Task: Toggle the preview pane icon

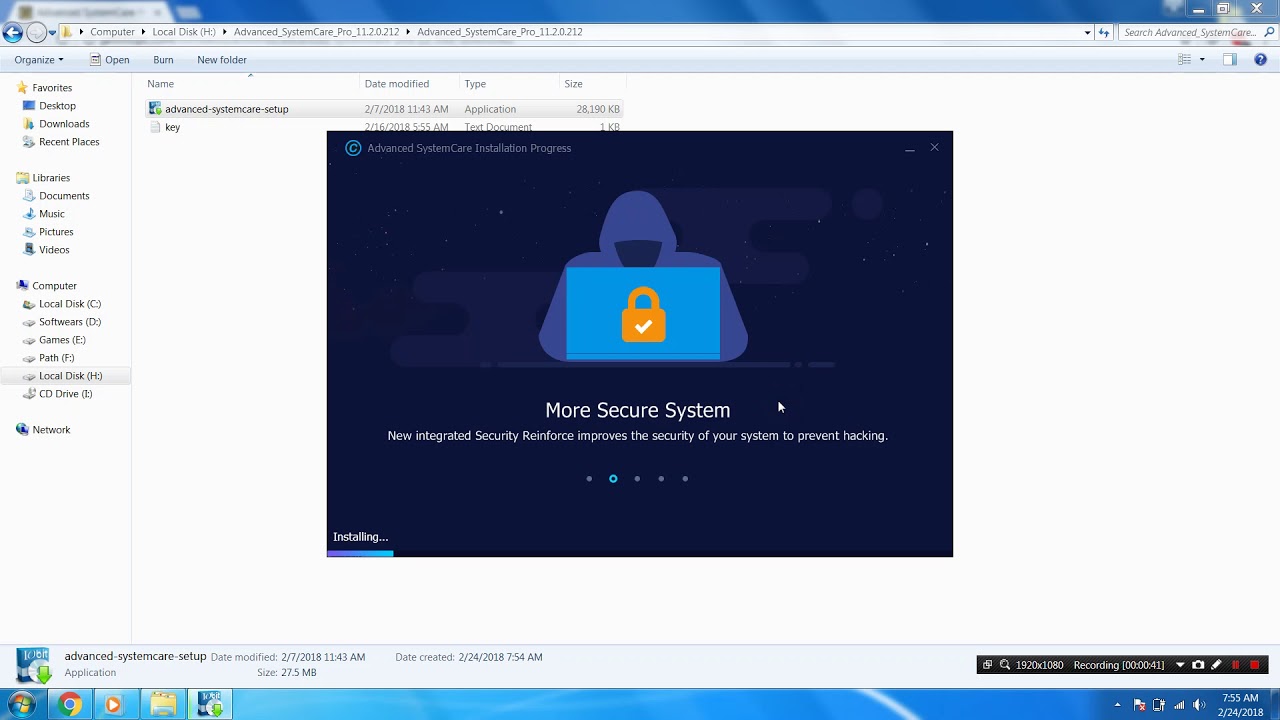Action: tap(1230, 60)
